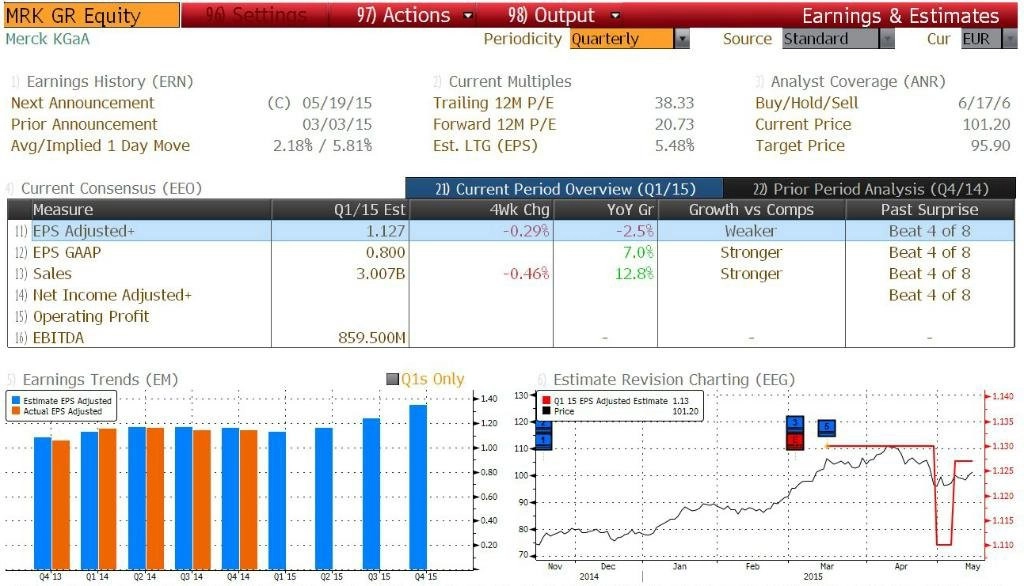The height and width of the screenshot is (586, 1024).
Task: Click Stronger in the EPS GAAP row
Action: (751, 253)
